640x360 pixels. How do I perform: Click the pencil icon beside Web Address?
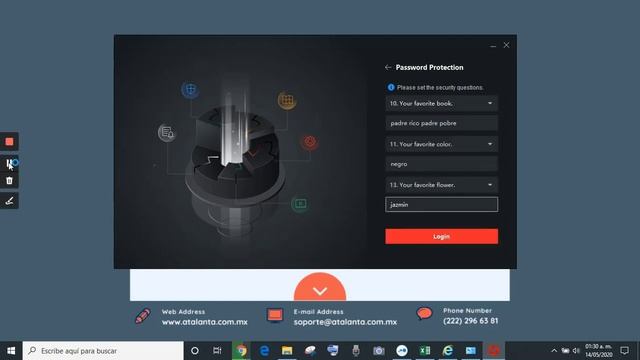(x=142, y=316)
